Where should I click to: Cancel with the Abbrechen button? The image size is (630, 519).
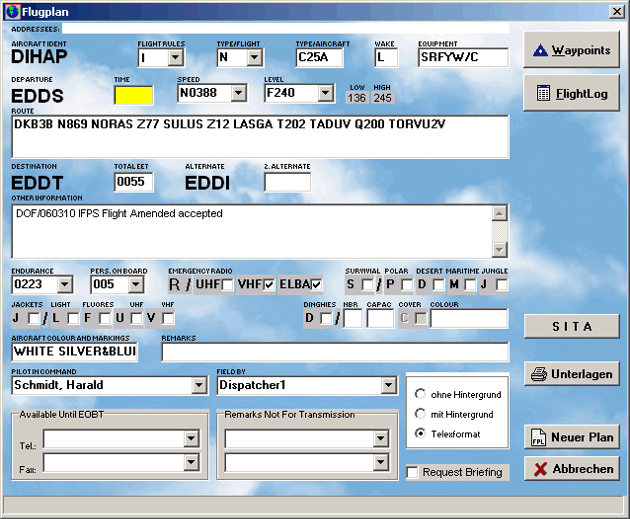tap(571, 469)
